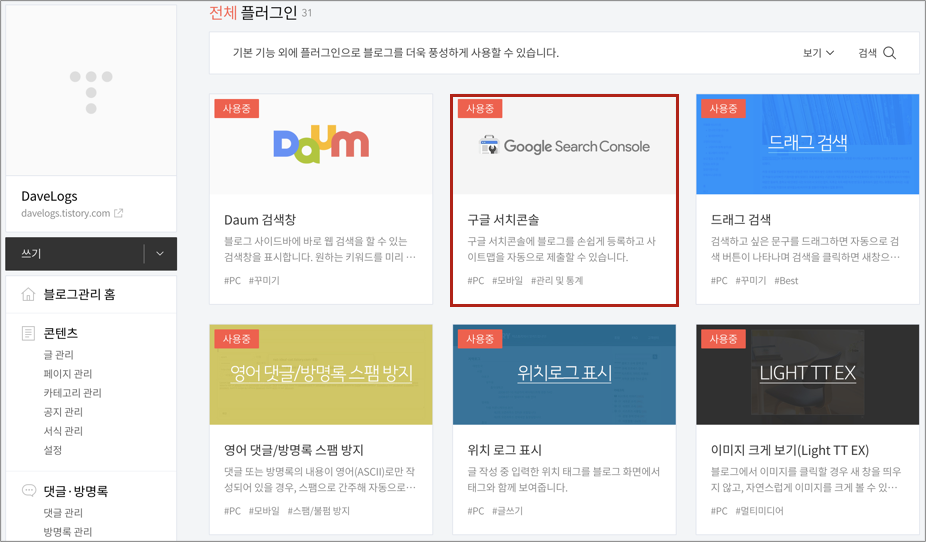The width and height of the screenshot is (926, 542).
Task: Open 설정 under 콘텐츠
Action: point(53,450)
